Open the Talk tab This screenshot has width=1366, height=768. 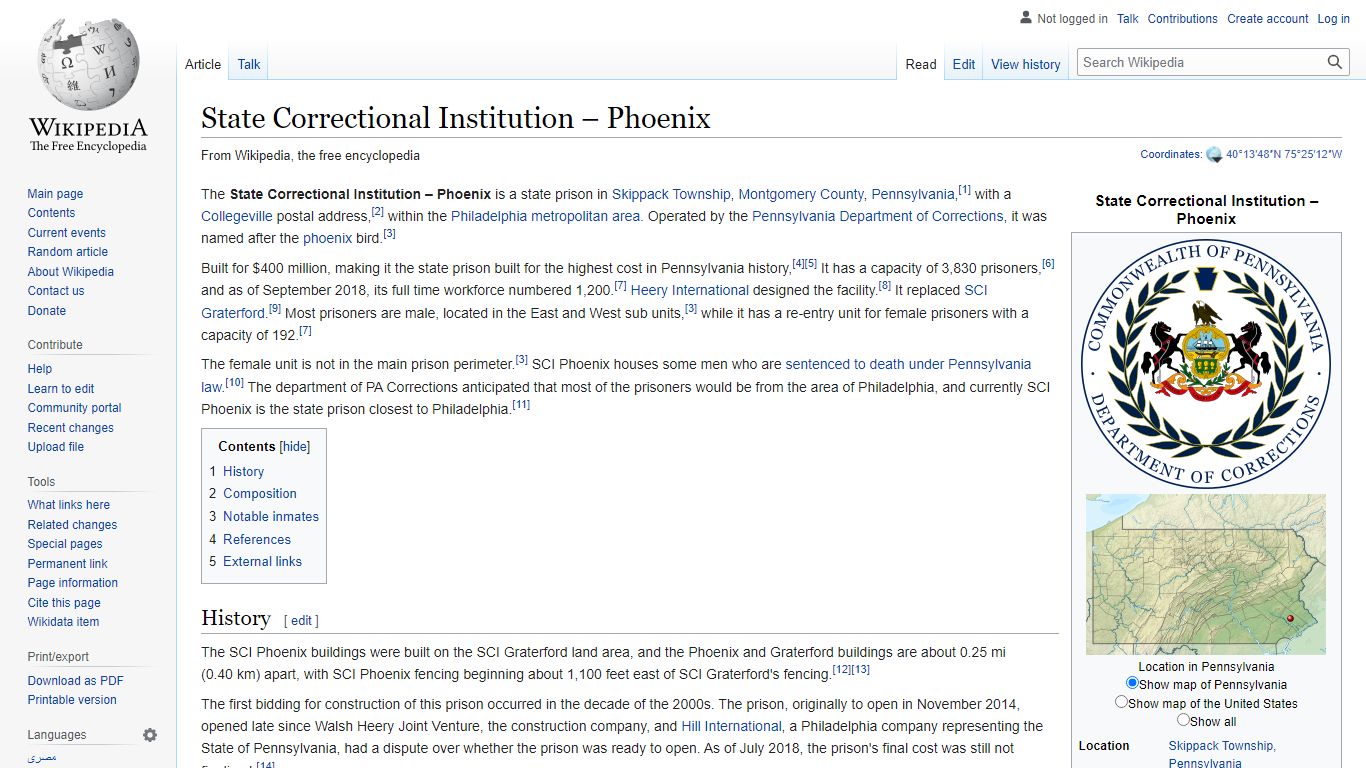tap(249, 64)
